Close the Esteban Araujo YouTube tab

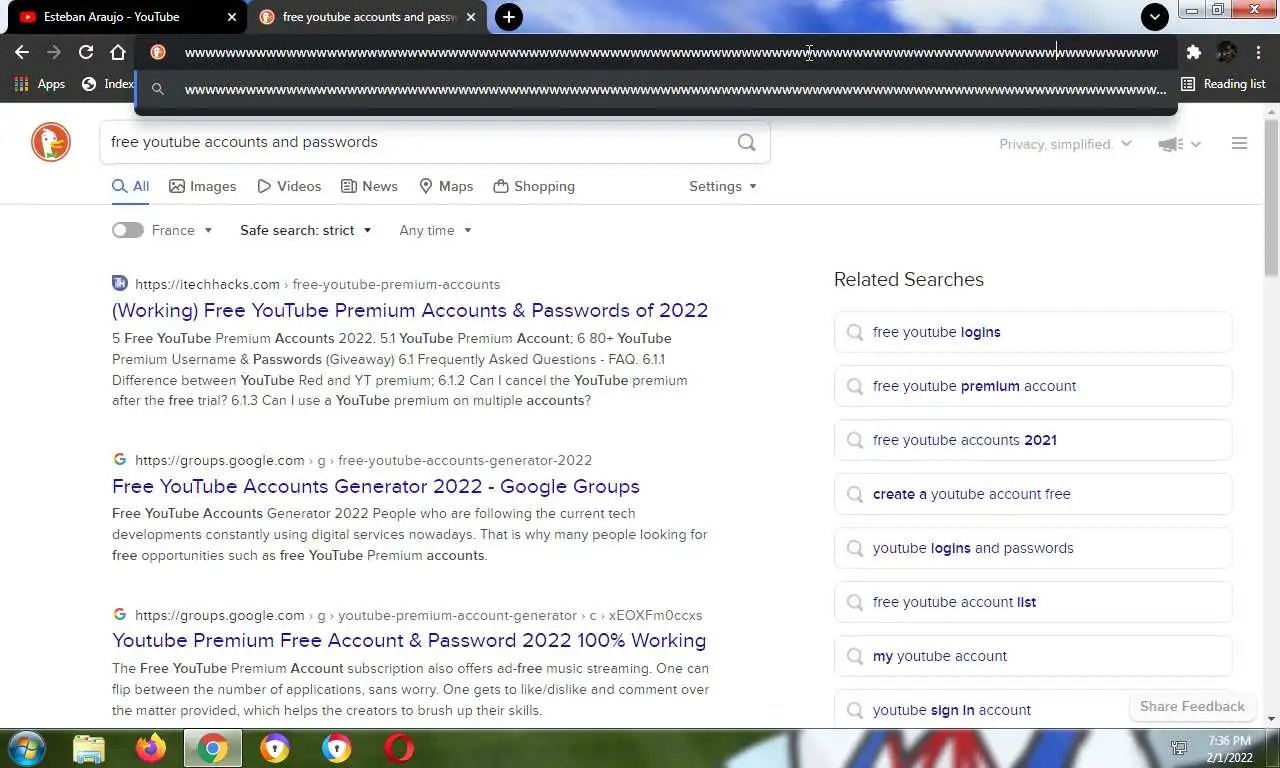[232, 17]
